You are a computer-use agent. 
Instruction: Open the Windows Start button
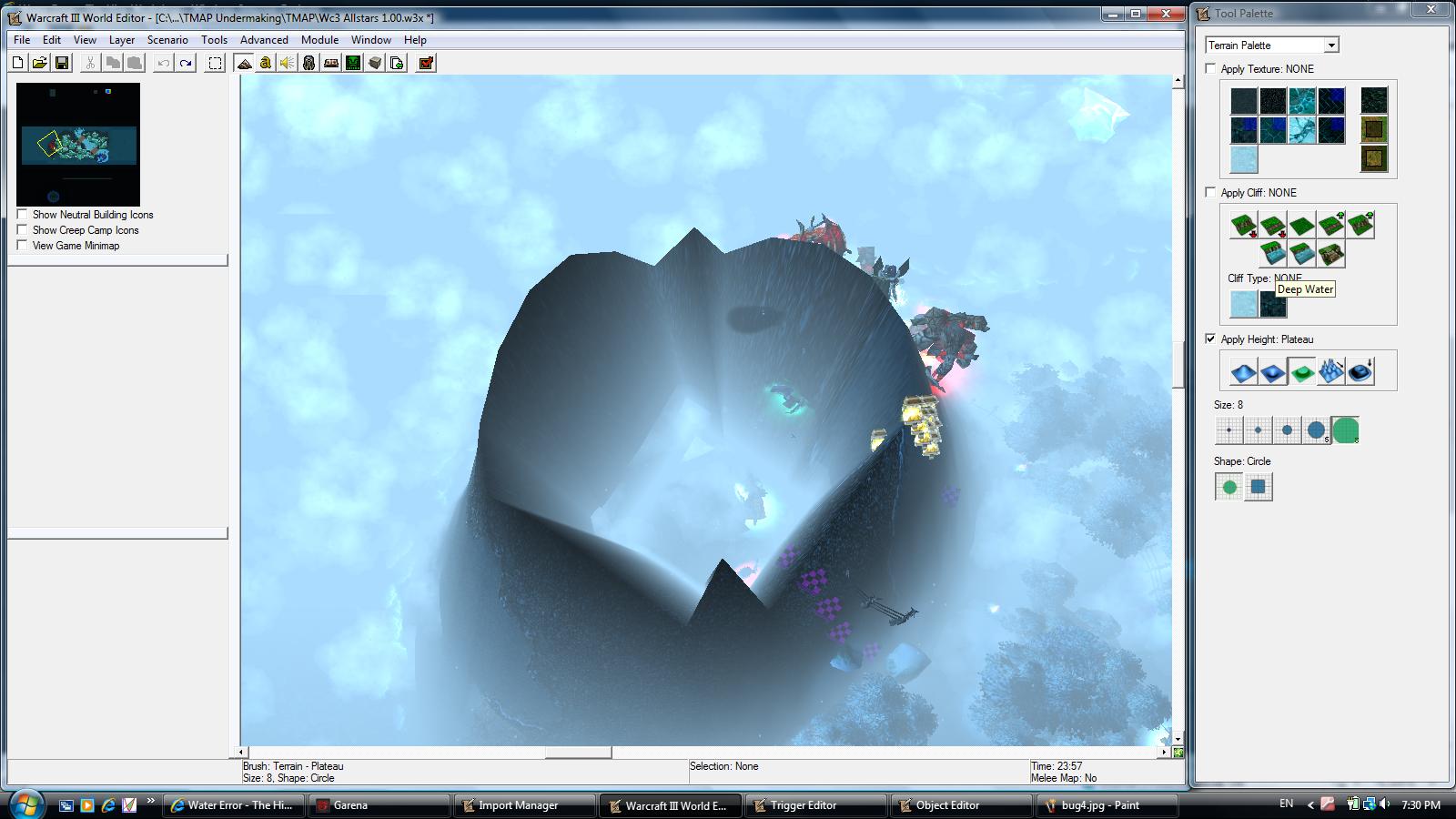pos(25,804)
